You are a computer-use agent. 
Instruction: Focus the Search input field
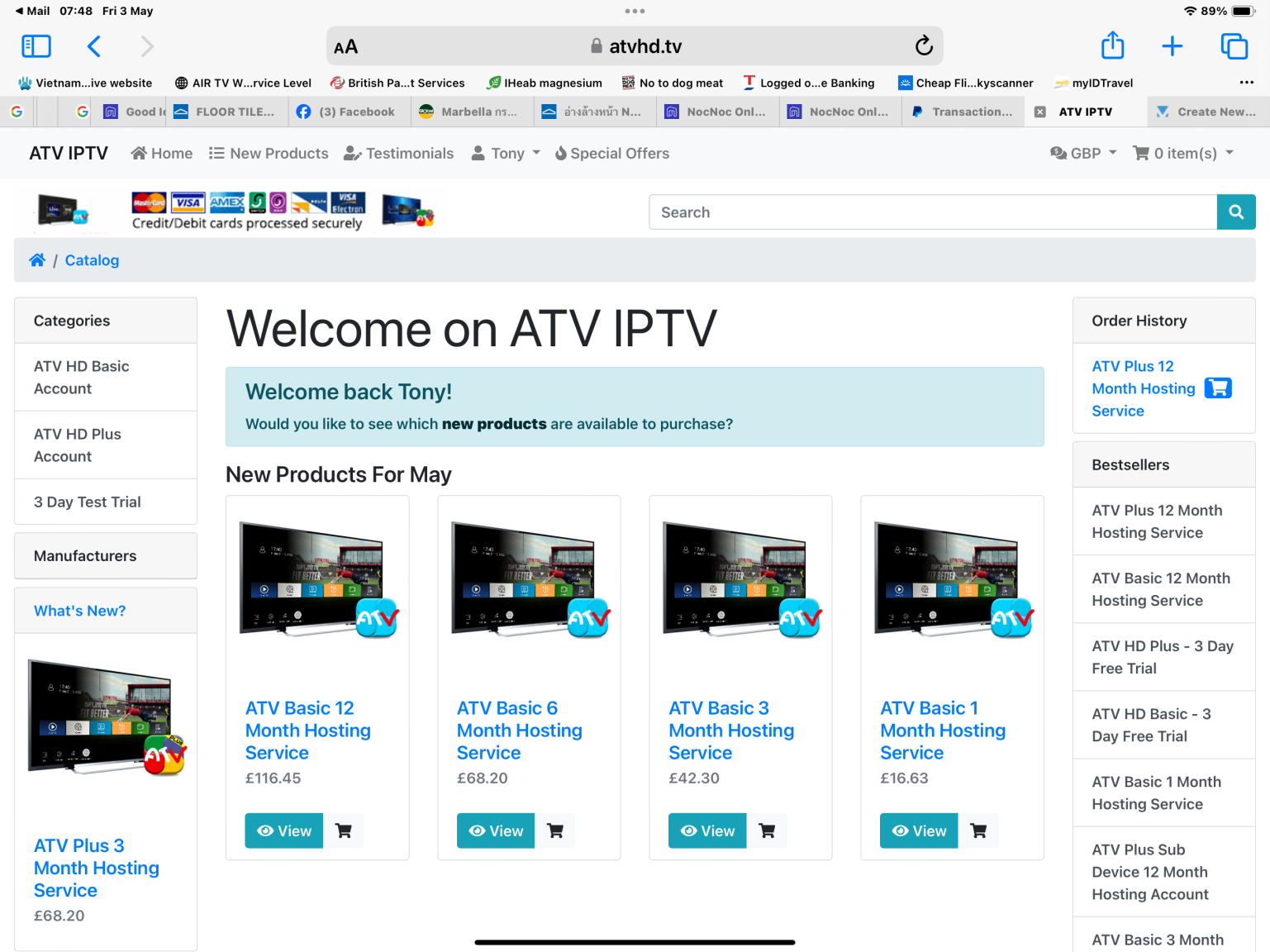point(933,212)
